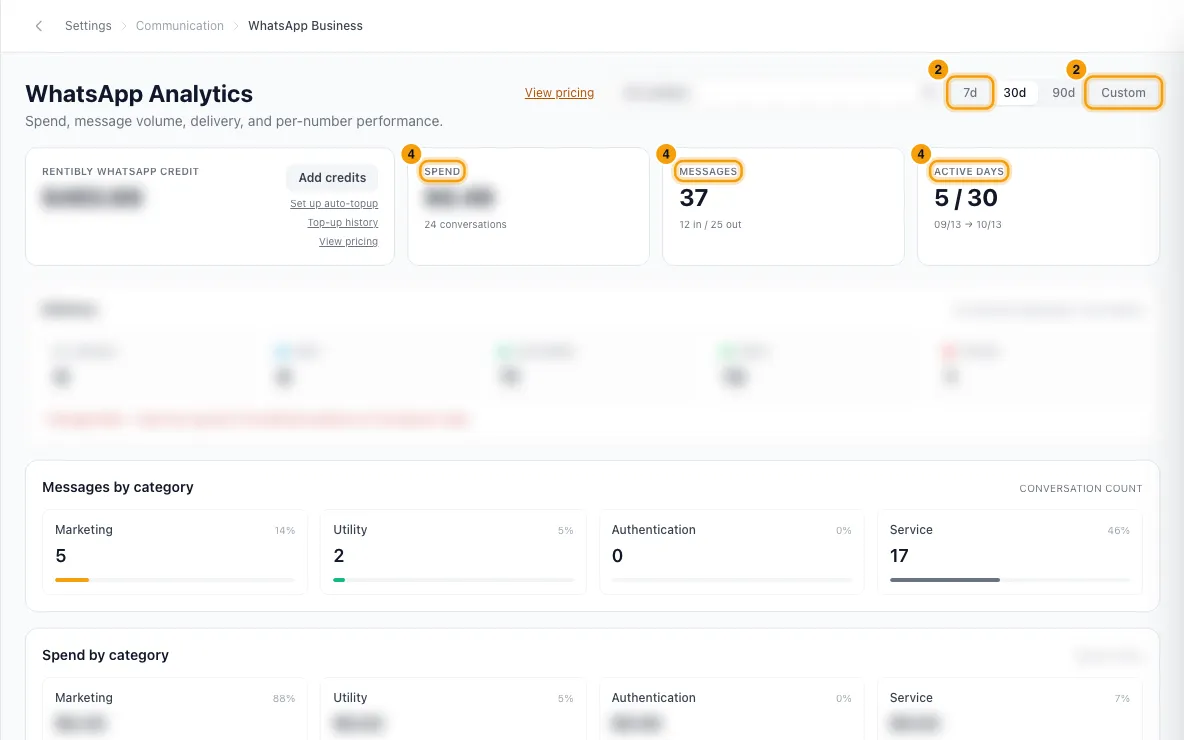
Task: Select WhatsApp Business breadcrumb item
Action: pos(305,26)
